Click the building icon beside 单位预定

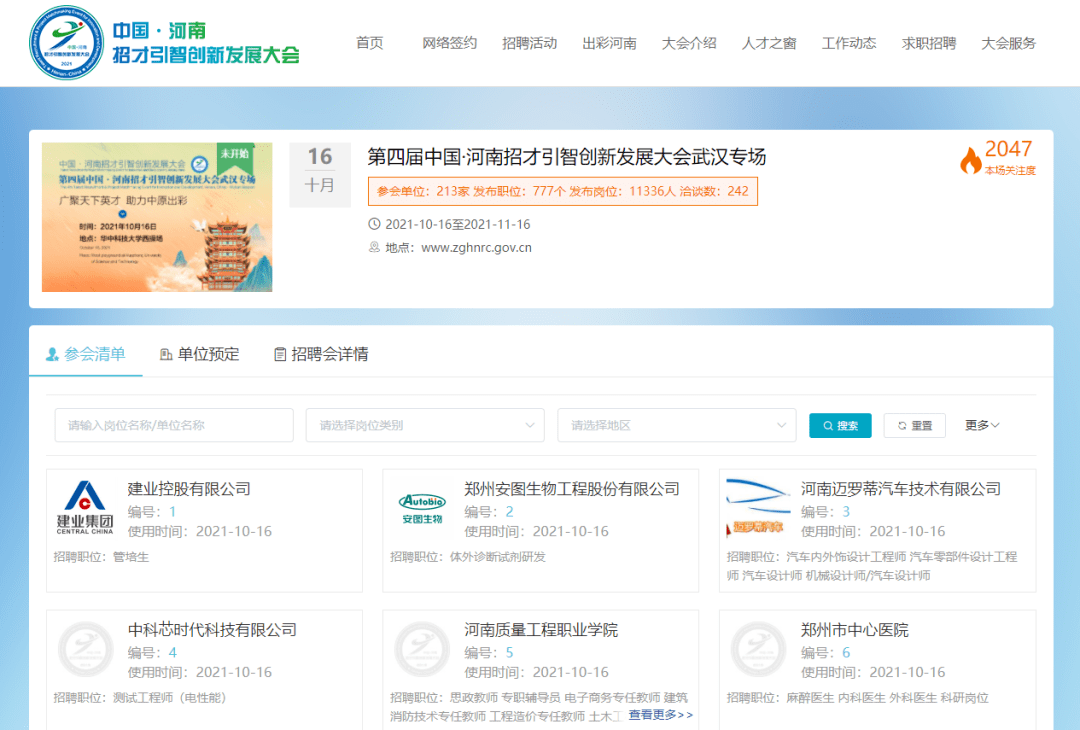166,355
